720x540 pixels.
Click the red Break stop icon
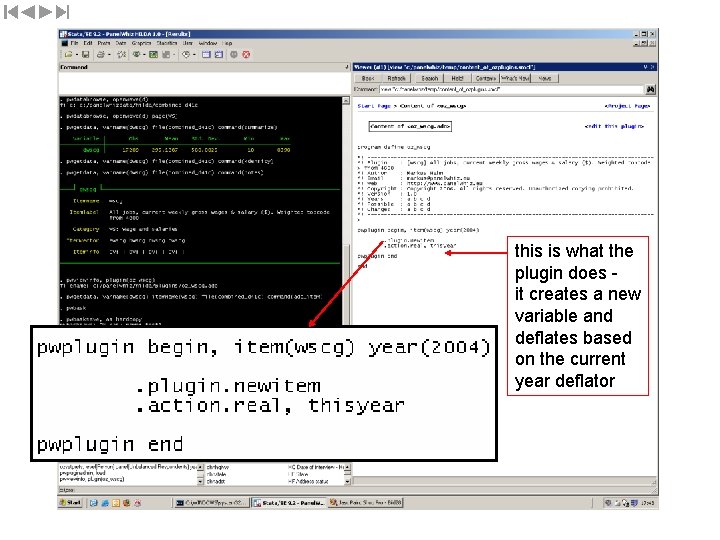click(246, 55)
